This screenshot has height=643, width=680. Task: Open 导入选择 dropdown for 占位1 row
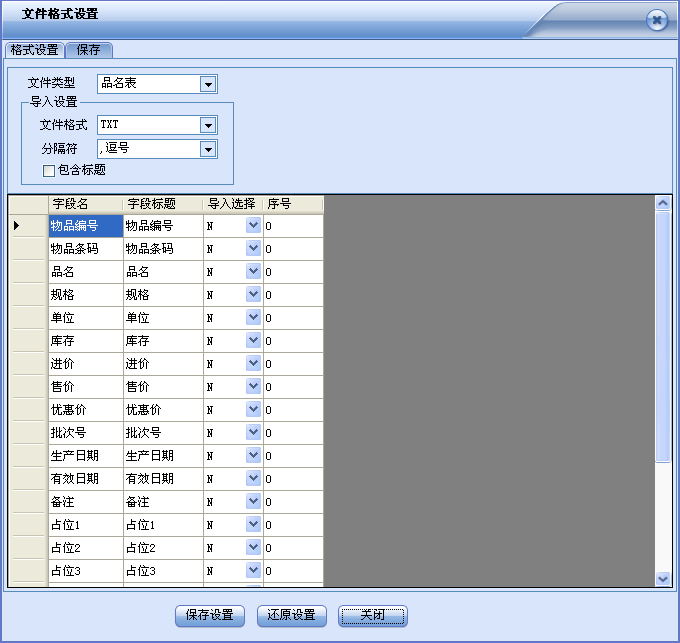pyautogui.click(x=253, y=525)
